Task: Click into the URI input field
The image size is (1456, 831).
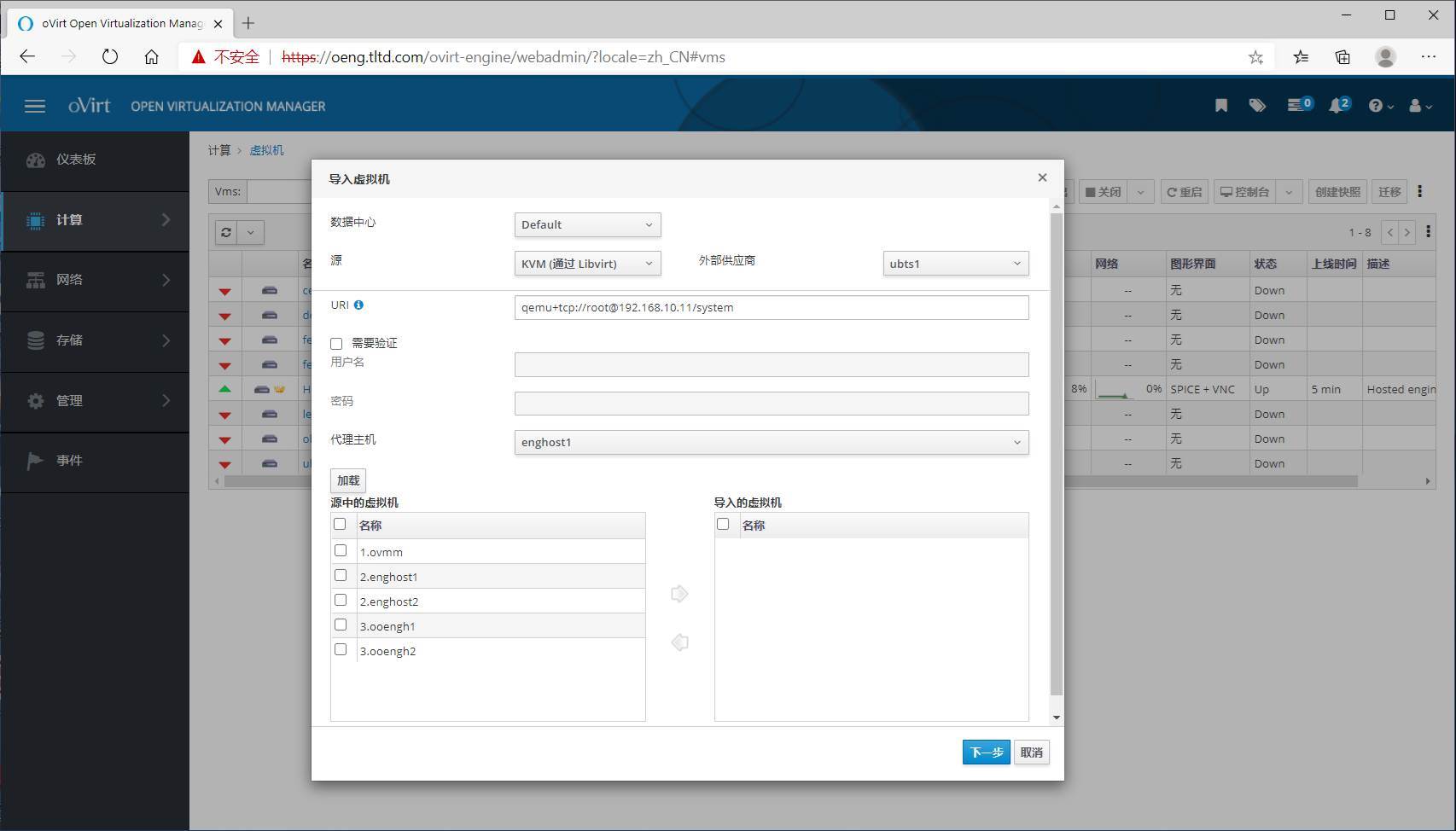Action: pyautogui.click(x=771, y=308)
